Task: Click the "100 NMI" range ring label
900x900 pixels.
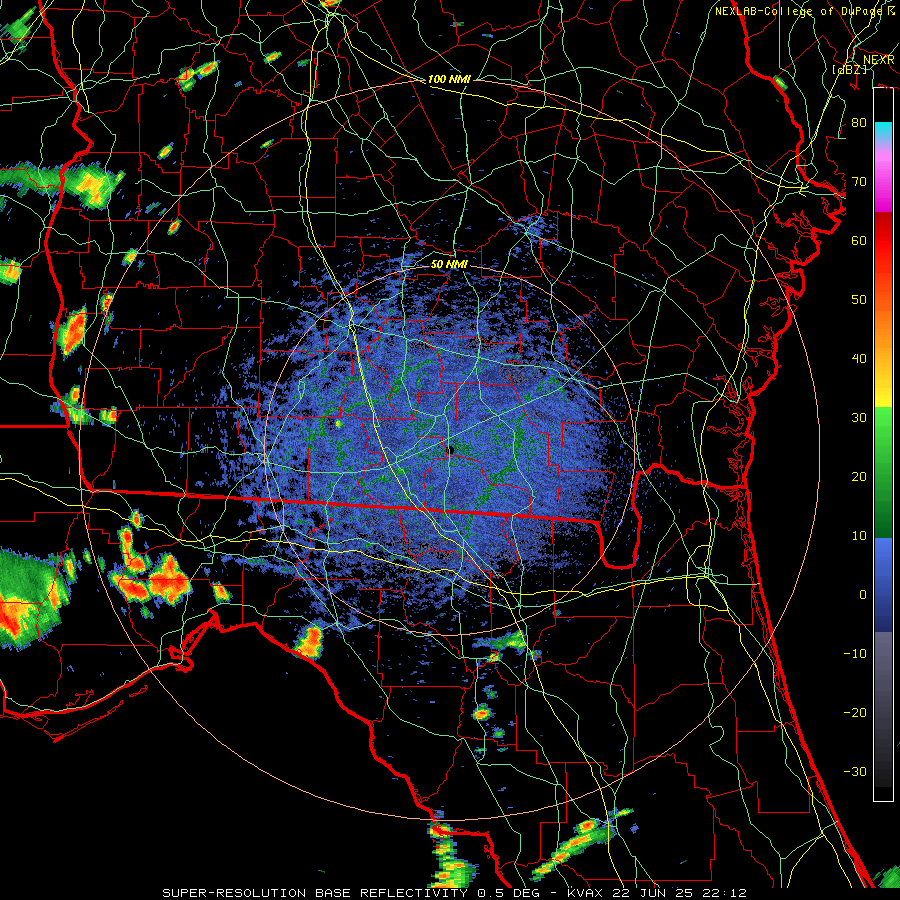Action: [x=449, y=79]
